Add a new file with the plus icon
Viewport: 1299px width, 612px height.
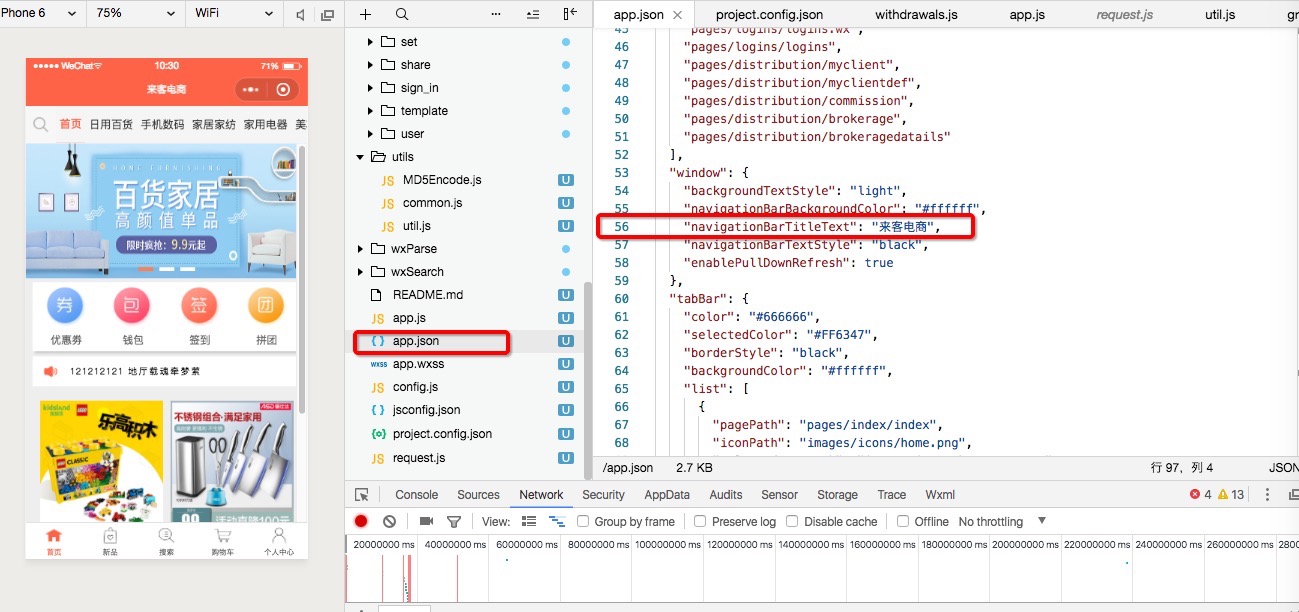(365, 14)
